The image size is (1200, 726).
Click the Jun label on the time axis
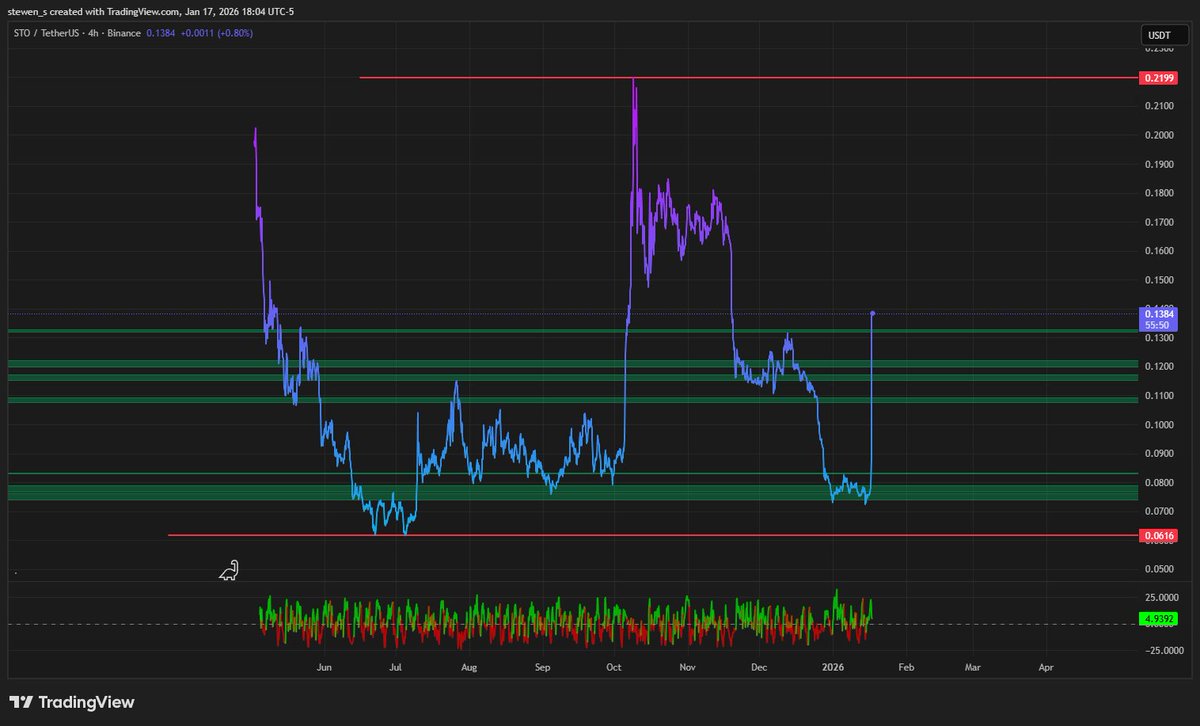[x=323, y=666]
